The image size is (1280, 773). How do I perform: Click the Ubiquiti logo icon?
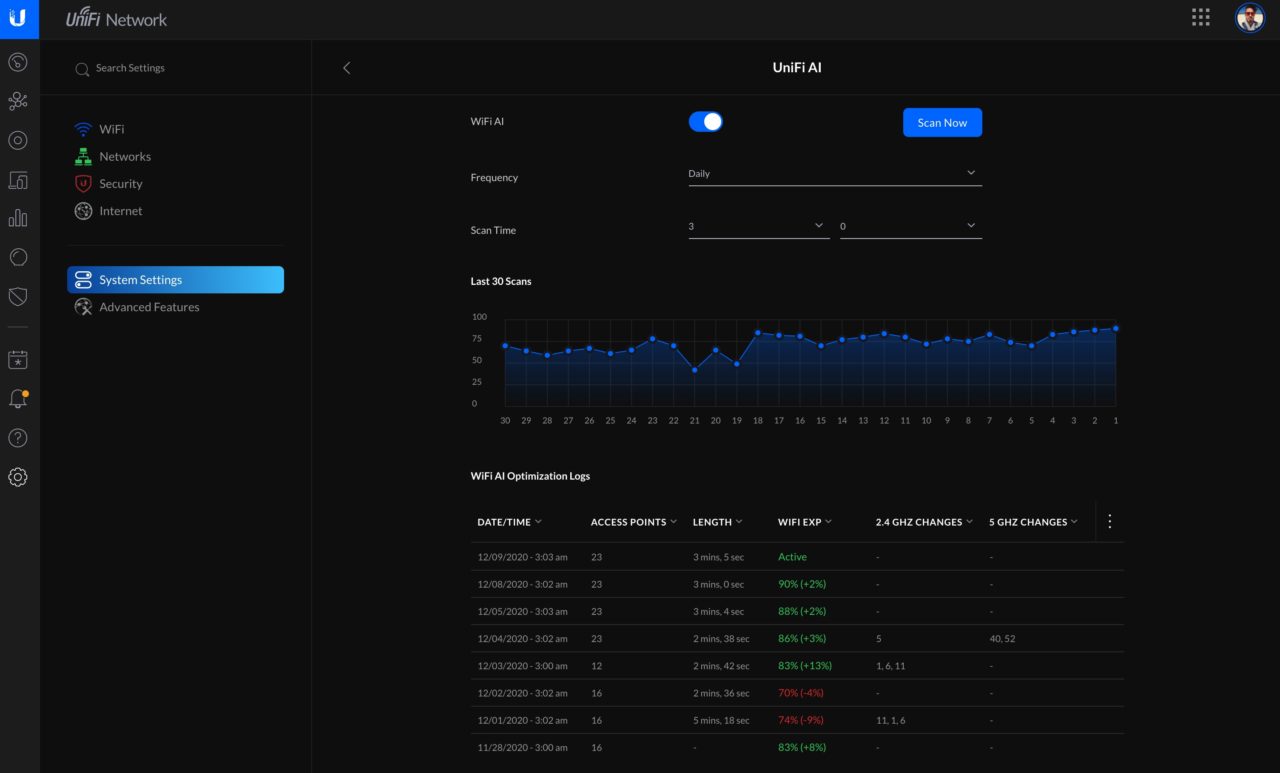tap(19, 18)
